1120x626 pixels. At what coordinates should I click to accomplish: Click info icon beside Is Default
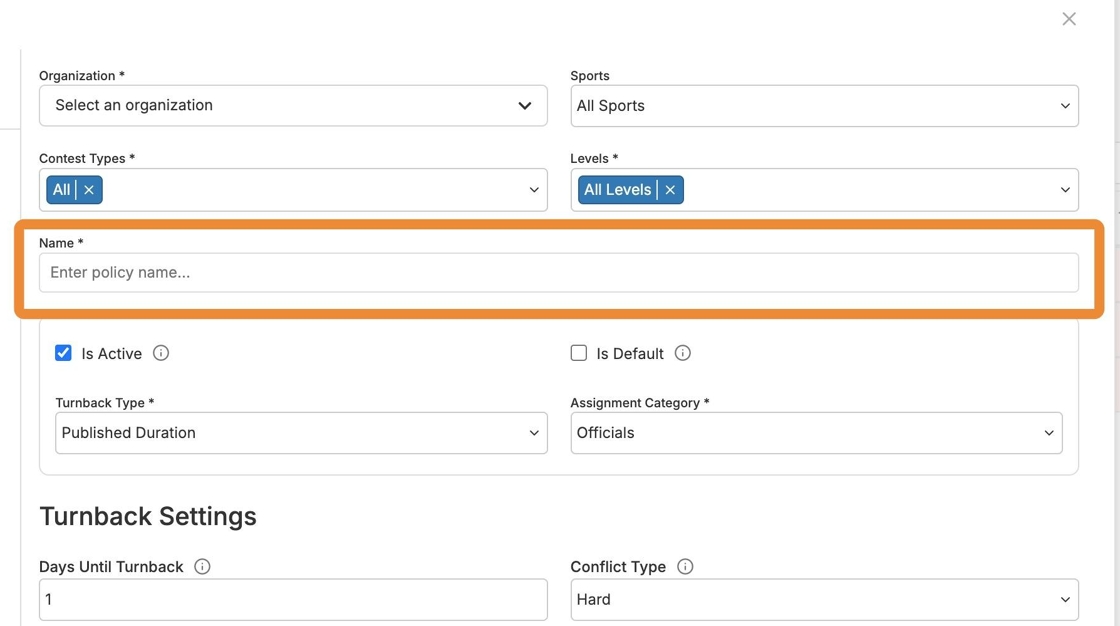click(683, 353)
